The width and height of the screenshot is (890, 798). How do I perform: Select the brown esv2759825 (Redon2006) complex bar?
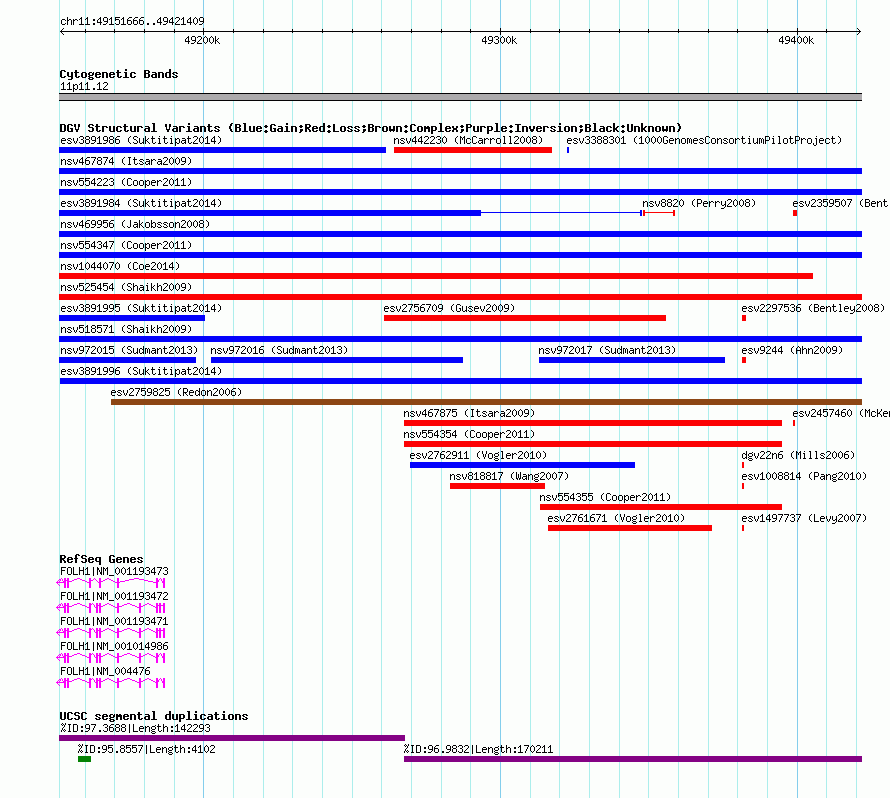tap(486, 402)
